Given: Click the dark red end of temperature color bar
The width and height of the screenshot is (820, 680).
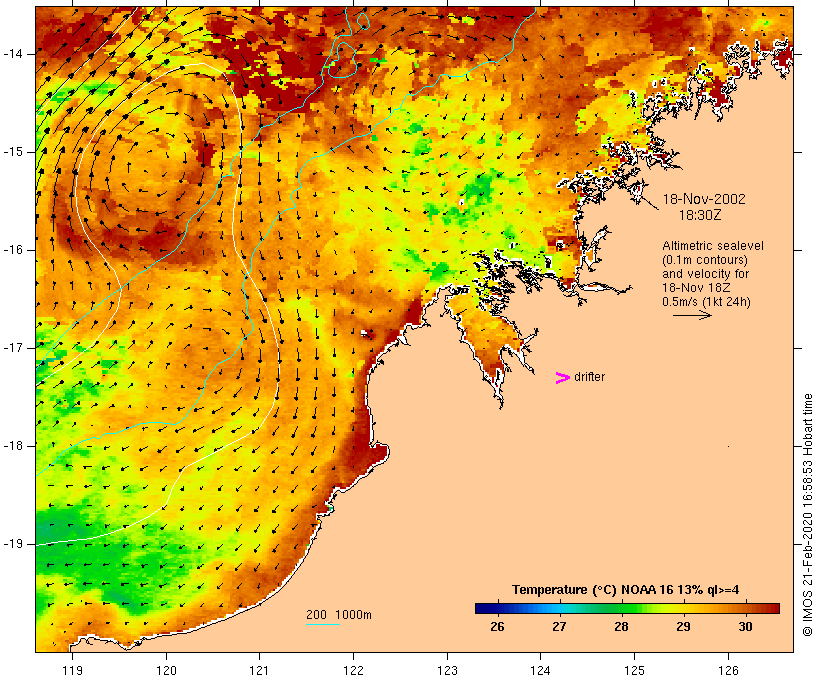Looking at the screenshot, I should [774, 608].
